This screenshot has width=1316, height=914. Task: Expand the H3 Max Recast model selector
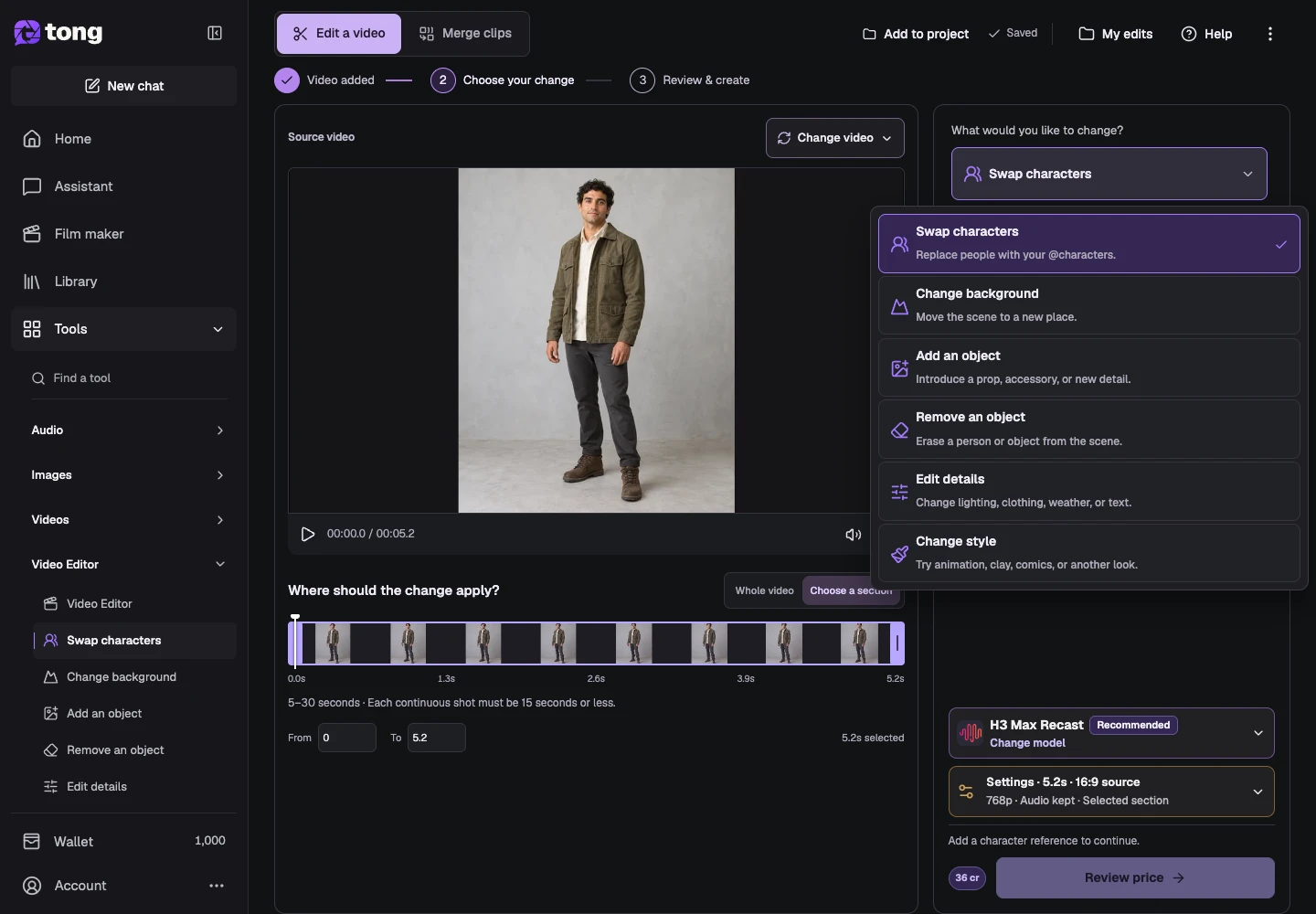pyautogui.click(x=1111, y=733)
